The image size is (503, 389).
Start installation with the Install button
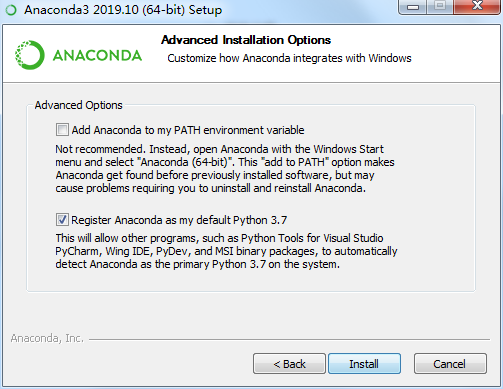pos(364,364)
